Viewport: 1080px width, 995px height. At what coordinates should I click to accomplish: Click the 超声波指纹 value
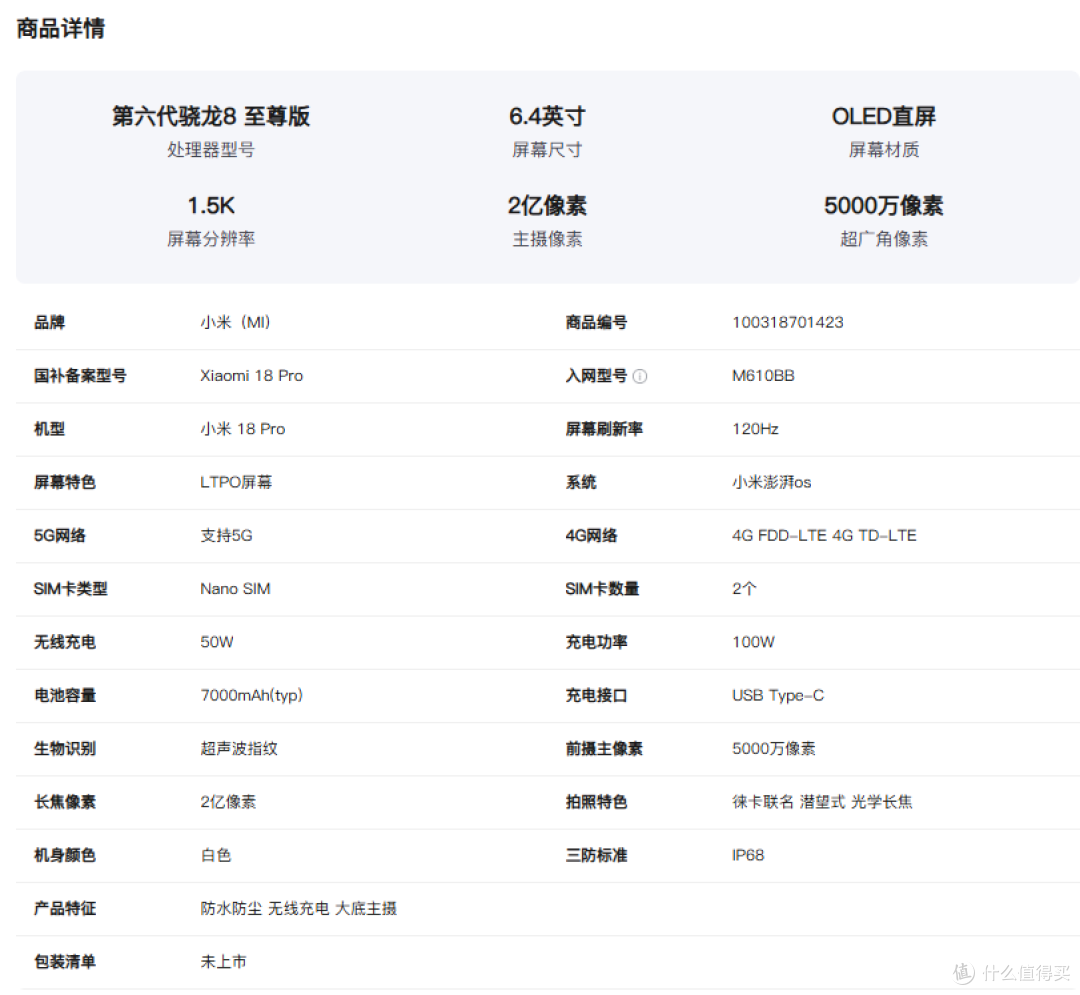coord(238,748)
